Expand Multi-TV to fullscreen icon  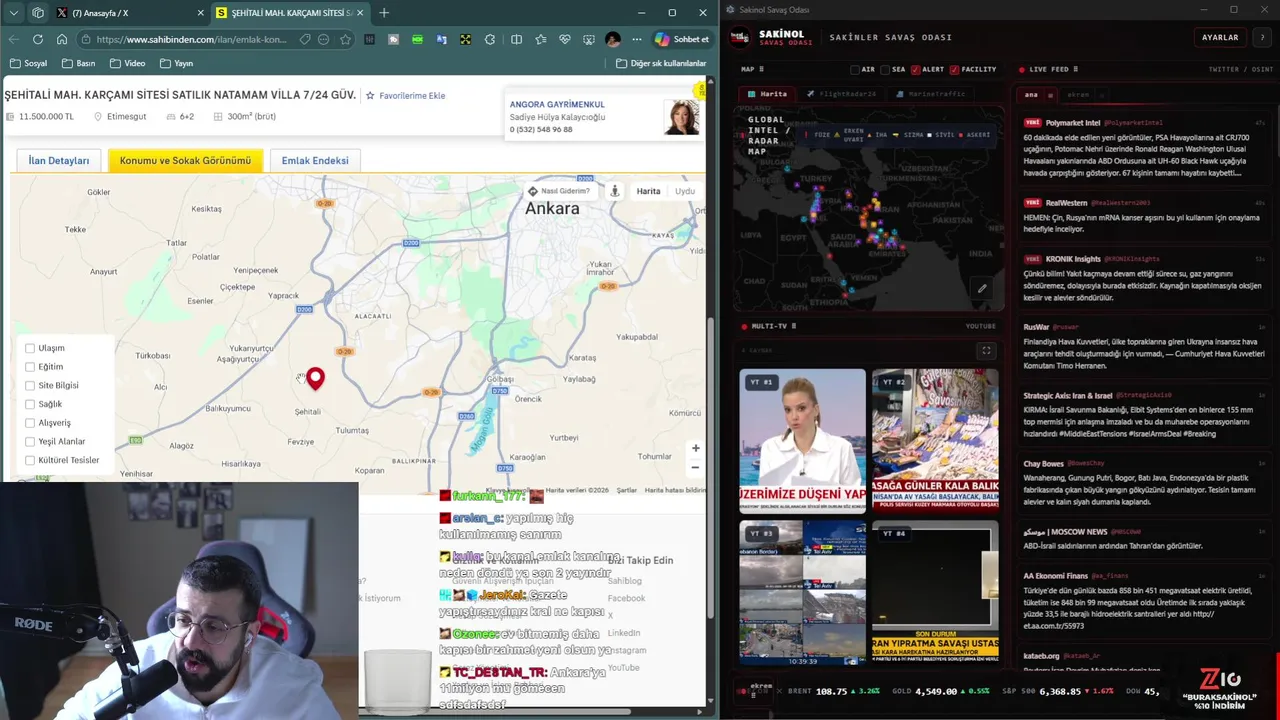point(986,351)
